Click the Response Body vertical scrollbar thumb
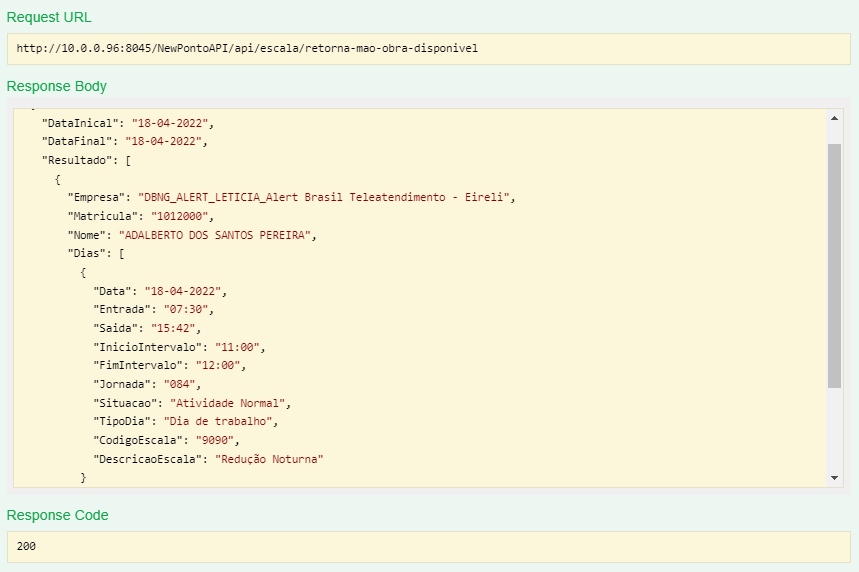The image size is (859, 572). (x=835, y=265)
